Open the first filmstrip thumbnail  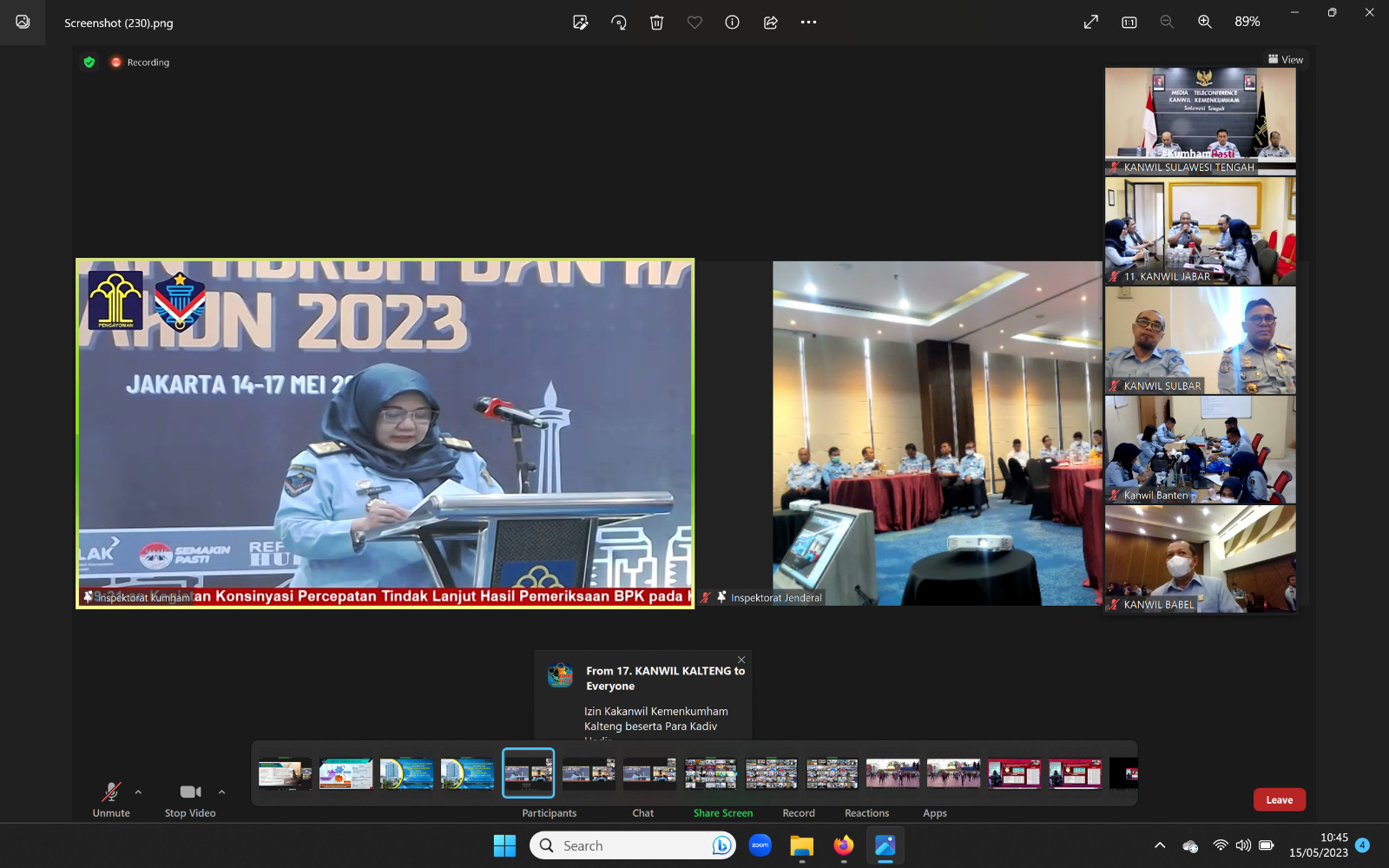pyautogui.click(x=285, y=773)
